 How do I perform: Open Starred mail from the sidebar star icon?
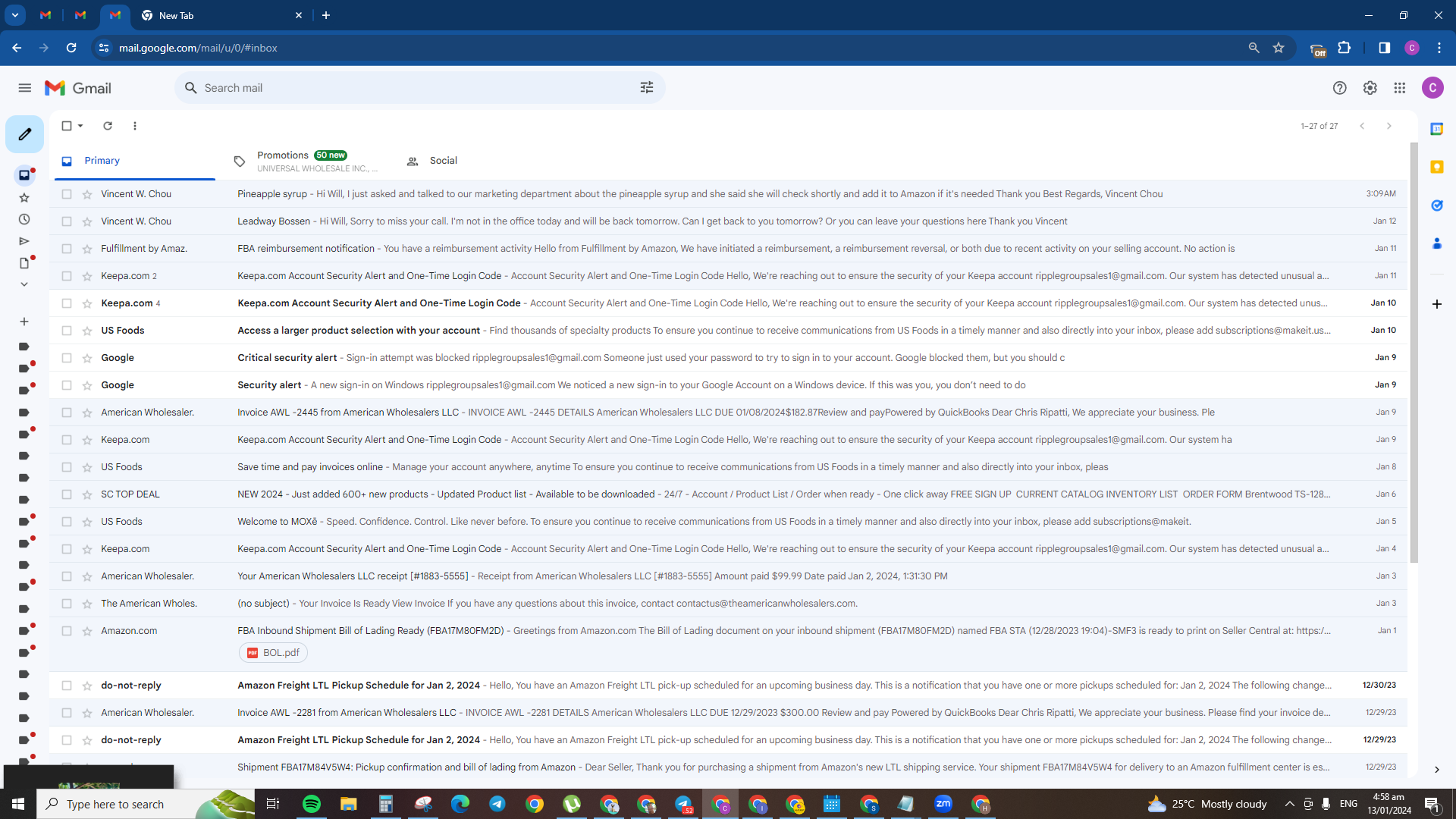[x=24, y=198]
